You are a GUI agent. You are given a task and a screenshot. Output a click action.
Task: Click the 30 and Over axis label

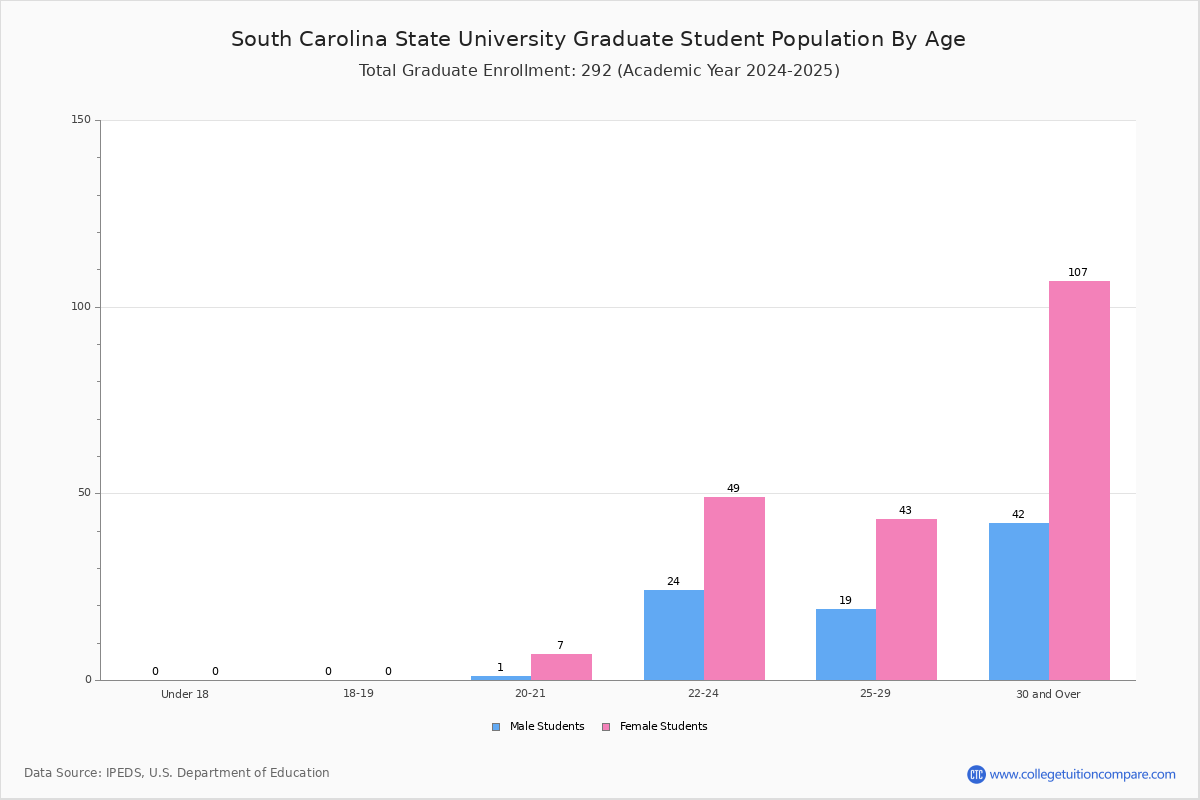point(1048,694)
